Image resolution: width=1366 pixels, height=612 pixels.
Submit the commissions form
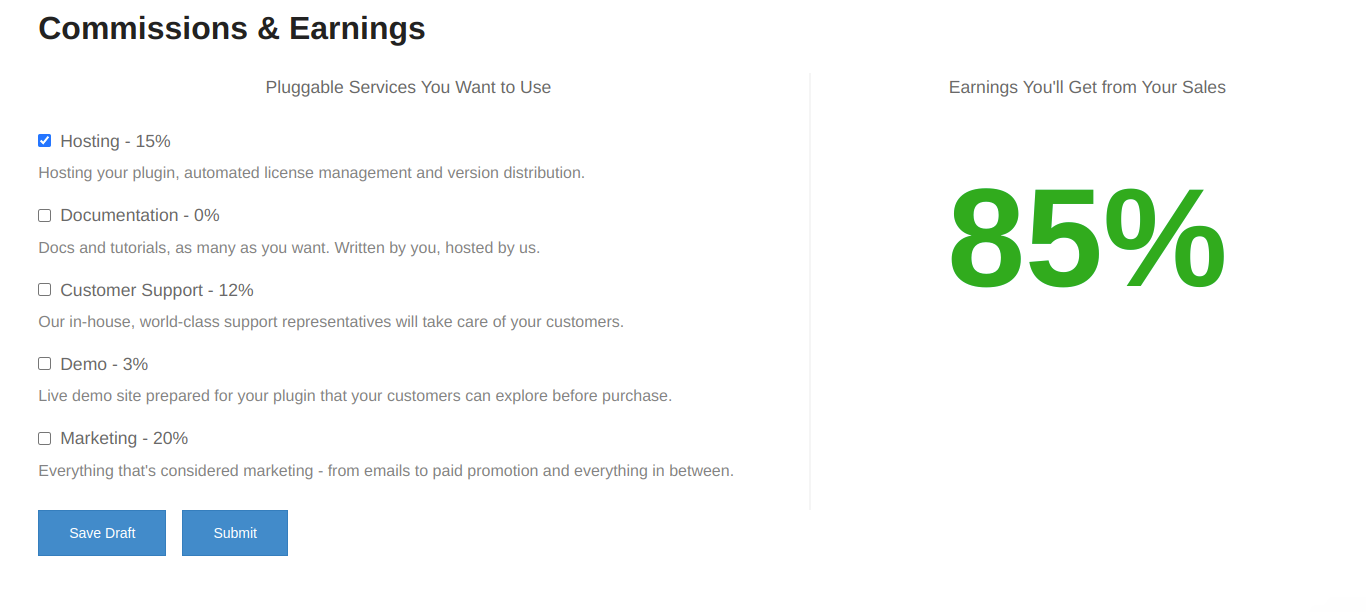[235, 533]
